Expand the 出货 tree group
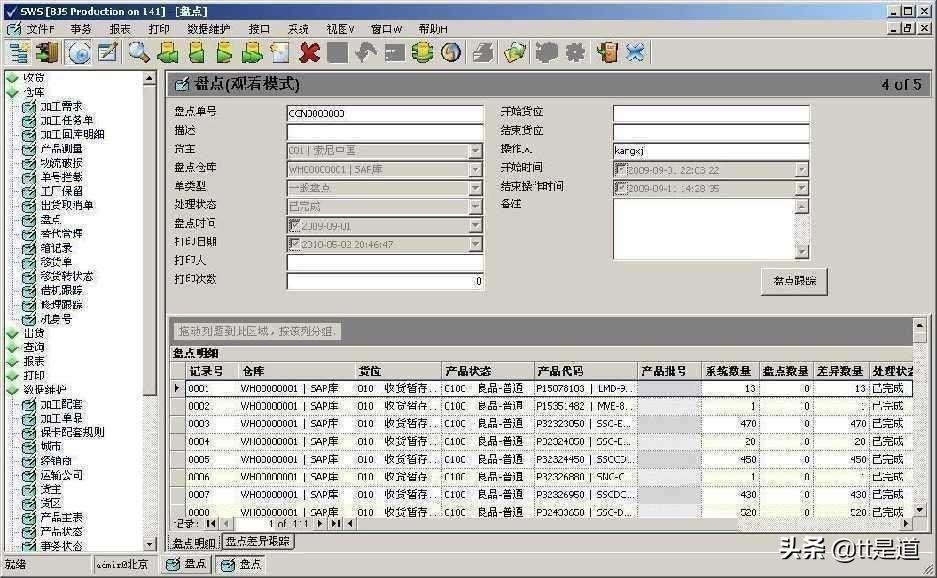 12,334
